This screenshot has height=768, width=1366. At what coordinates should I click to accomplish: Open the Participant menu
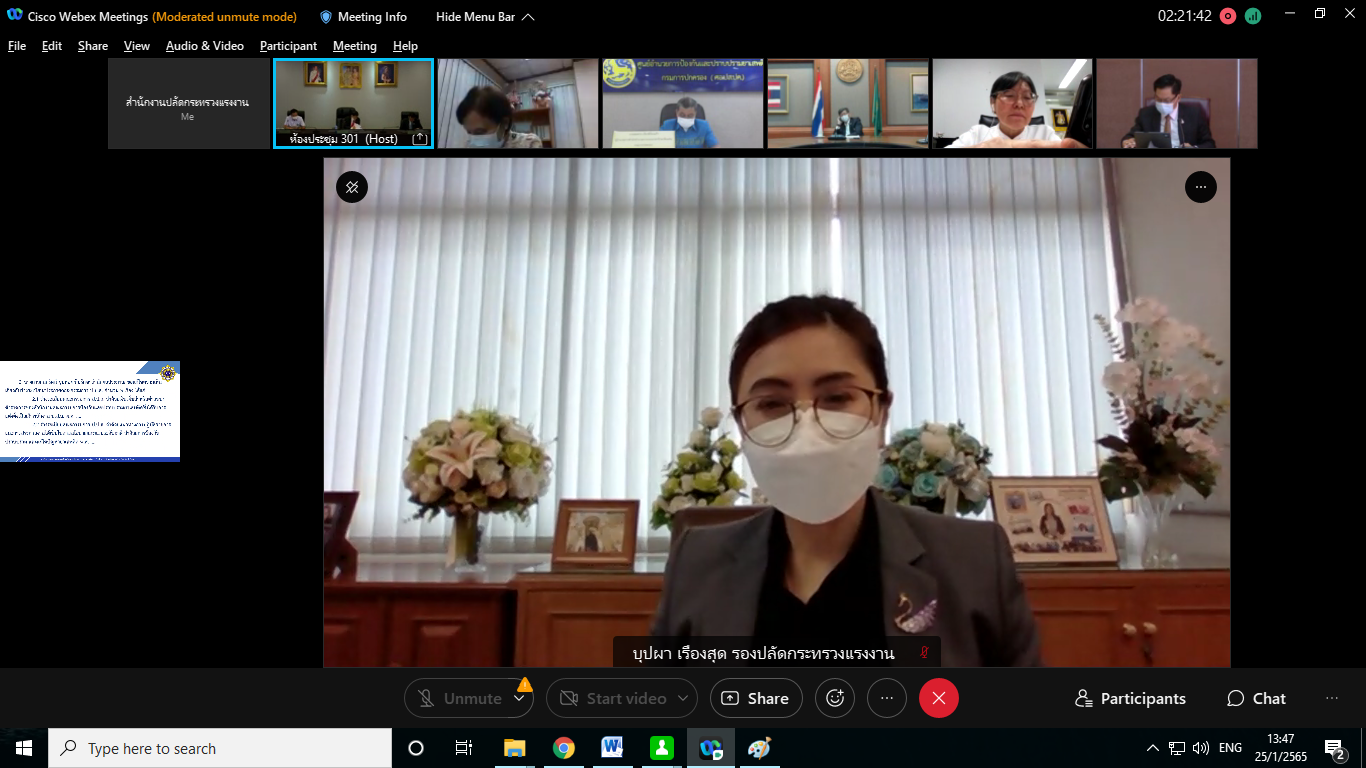pyautogui.click(x=288, y=46)
